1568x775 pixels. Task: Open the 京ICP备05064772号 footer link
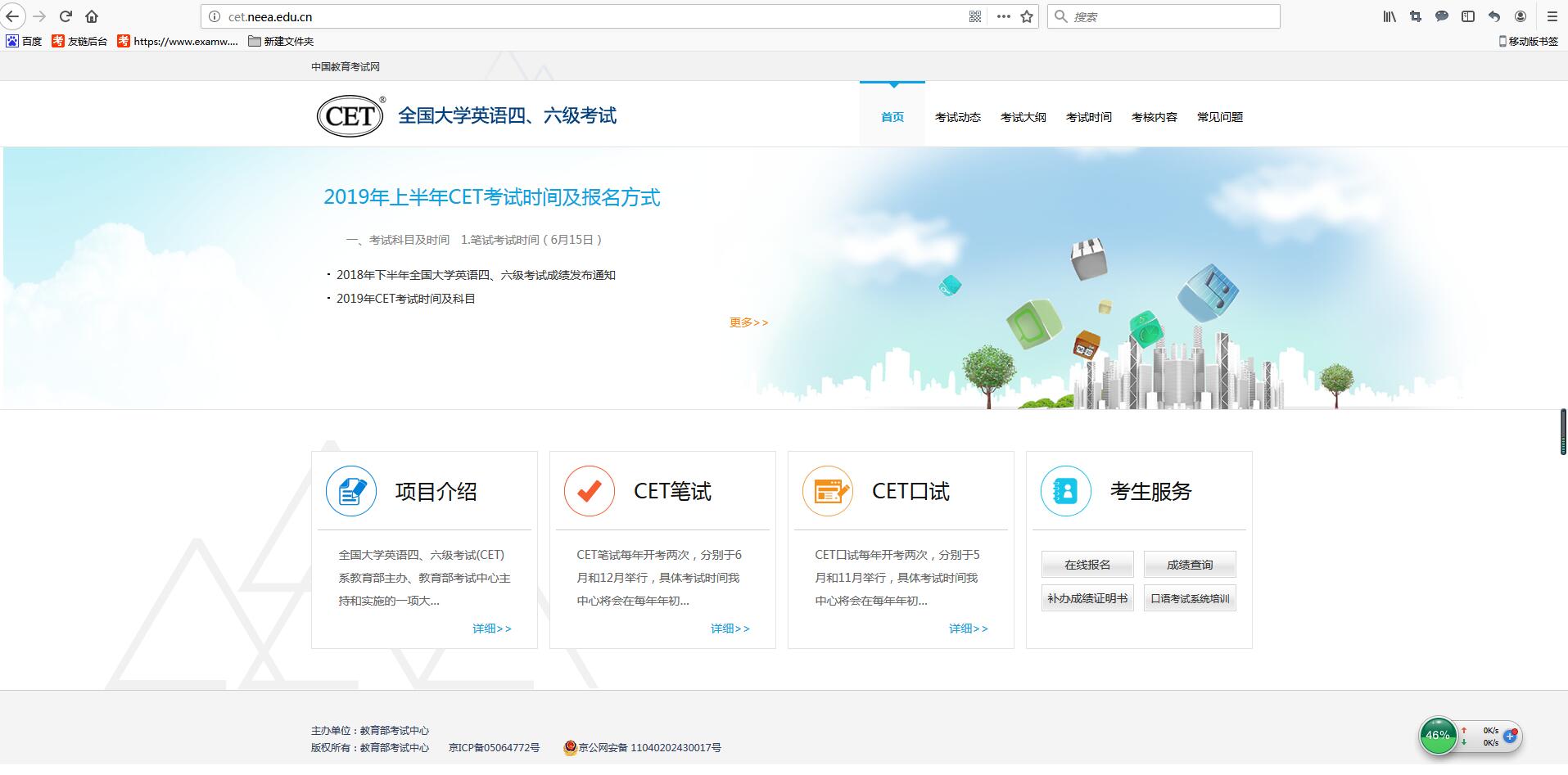tap(495, 747)
